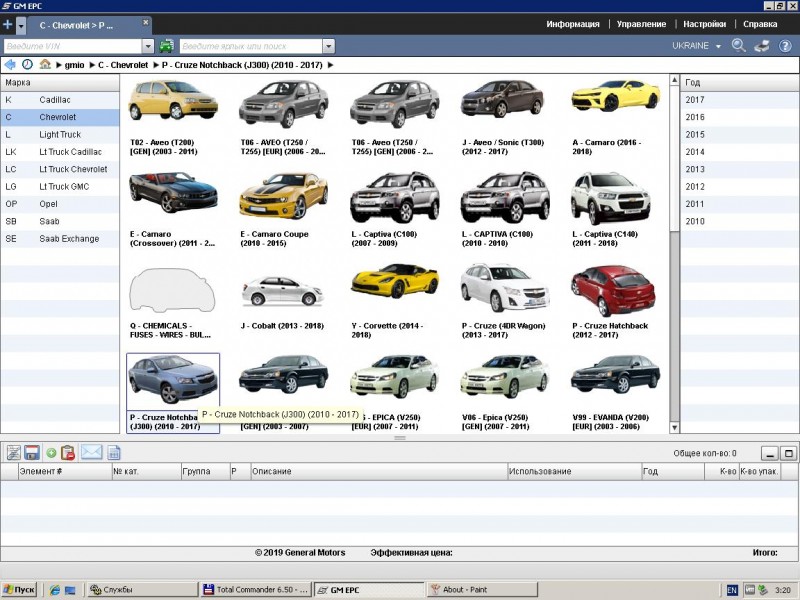Viewport: 800px width, 600px height.
Task: Select year 2014
Action: [739, 152]
